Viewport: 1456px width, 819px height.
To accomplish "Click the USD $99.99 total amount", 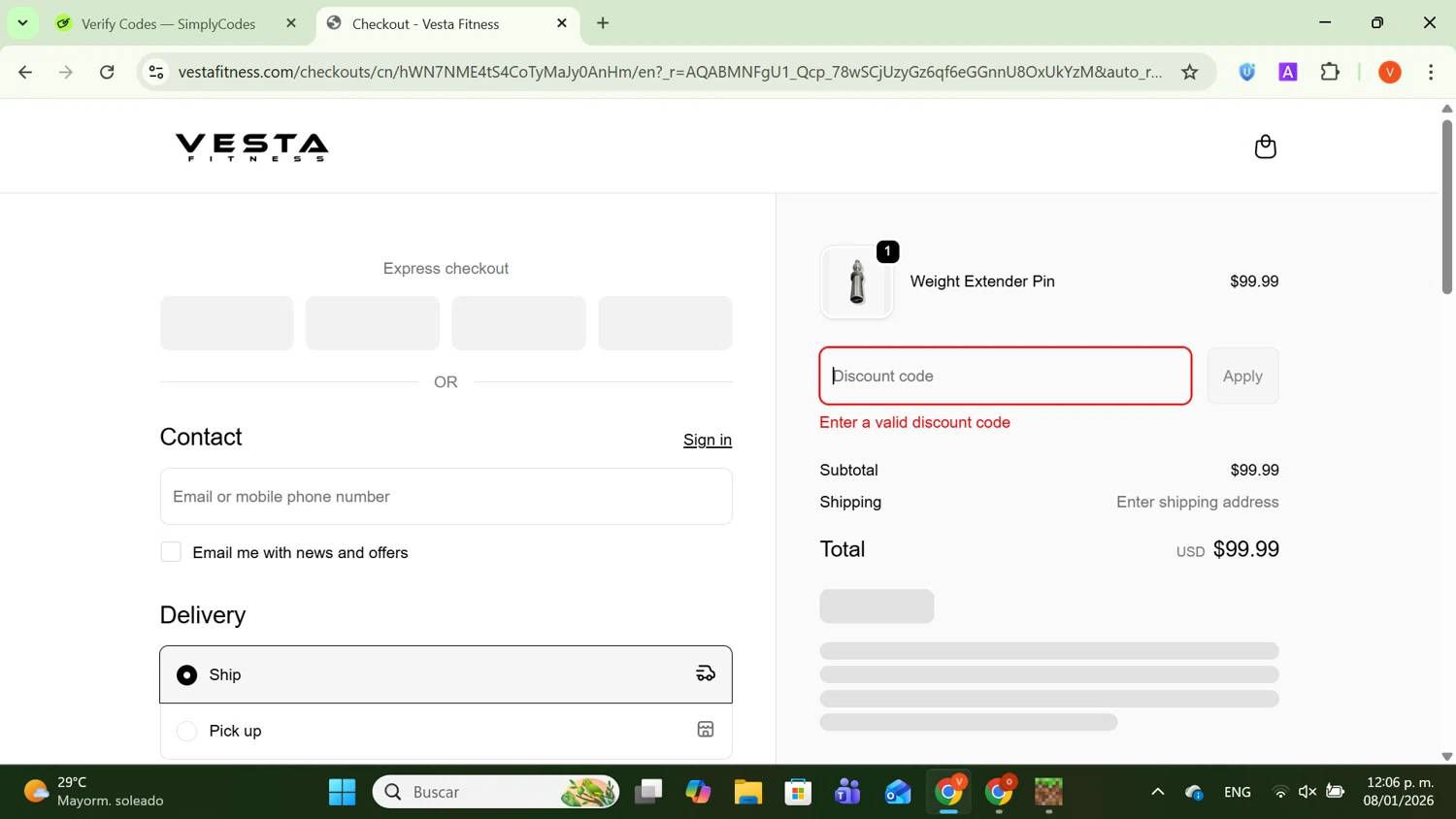I will tap(1228, 549).
